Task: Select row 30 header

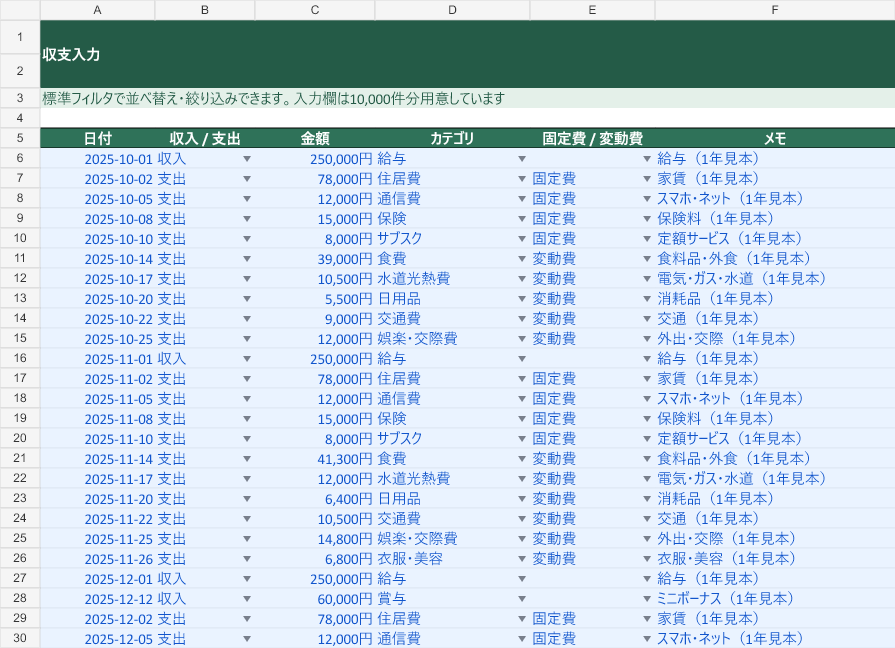Action: point(20,638)
